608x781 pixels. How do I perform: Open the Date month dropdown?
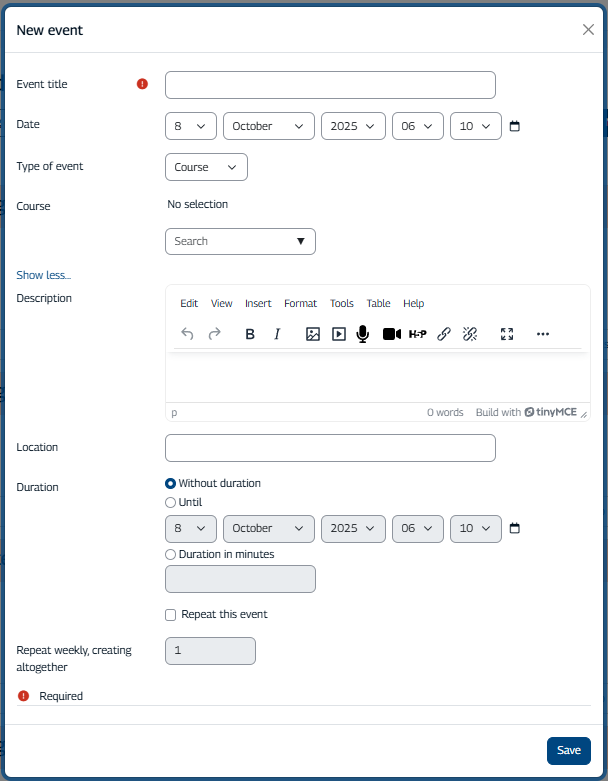pos(268,127)
